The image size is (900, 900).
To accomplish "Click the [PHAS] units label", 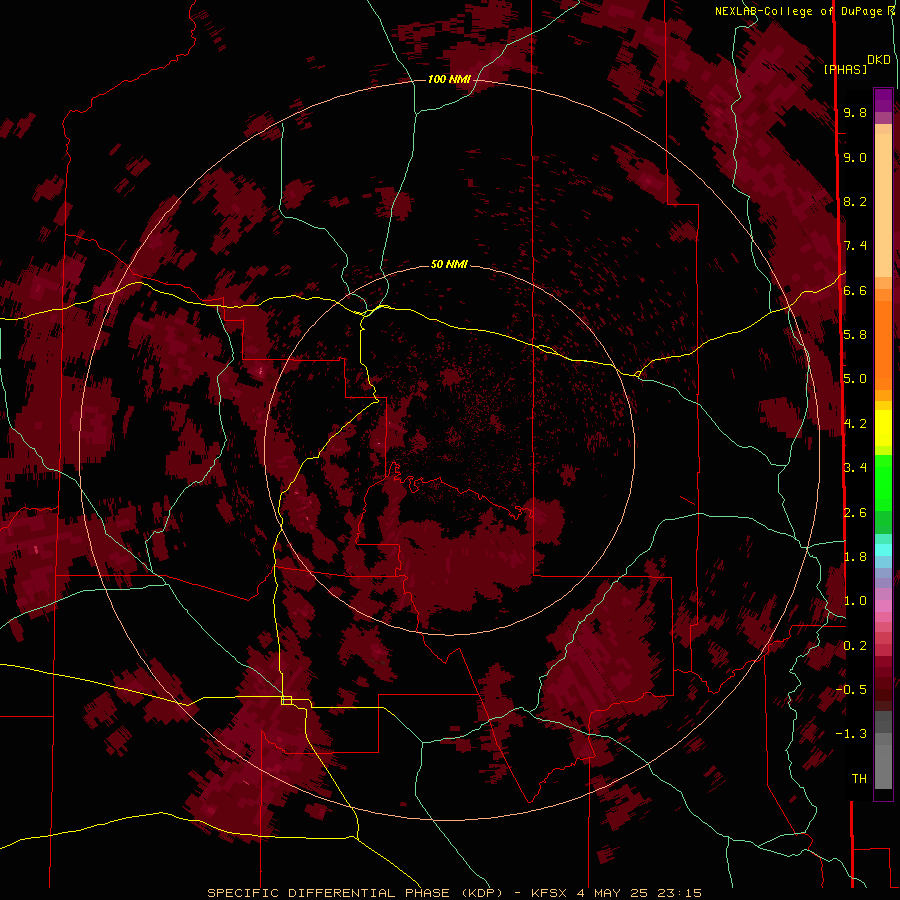I will pyautogui.click(x=845, y=69).
